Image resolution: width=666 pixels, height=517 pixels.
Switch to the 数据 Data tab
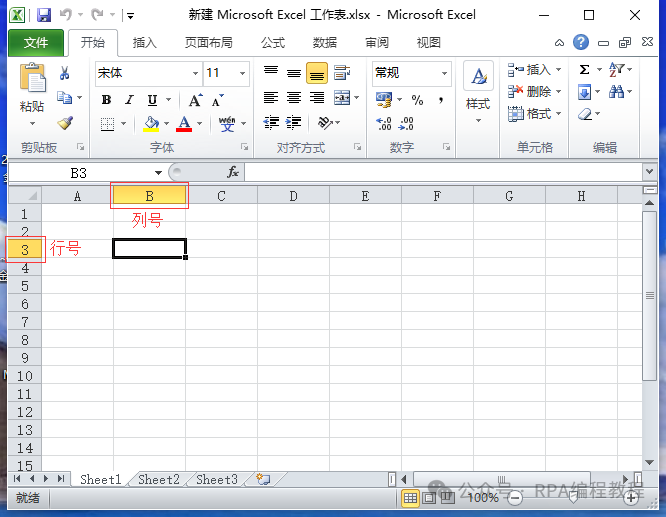coord(325,42)
